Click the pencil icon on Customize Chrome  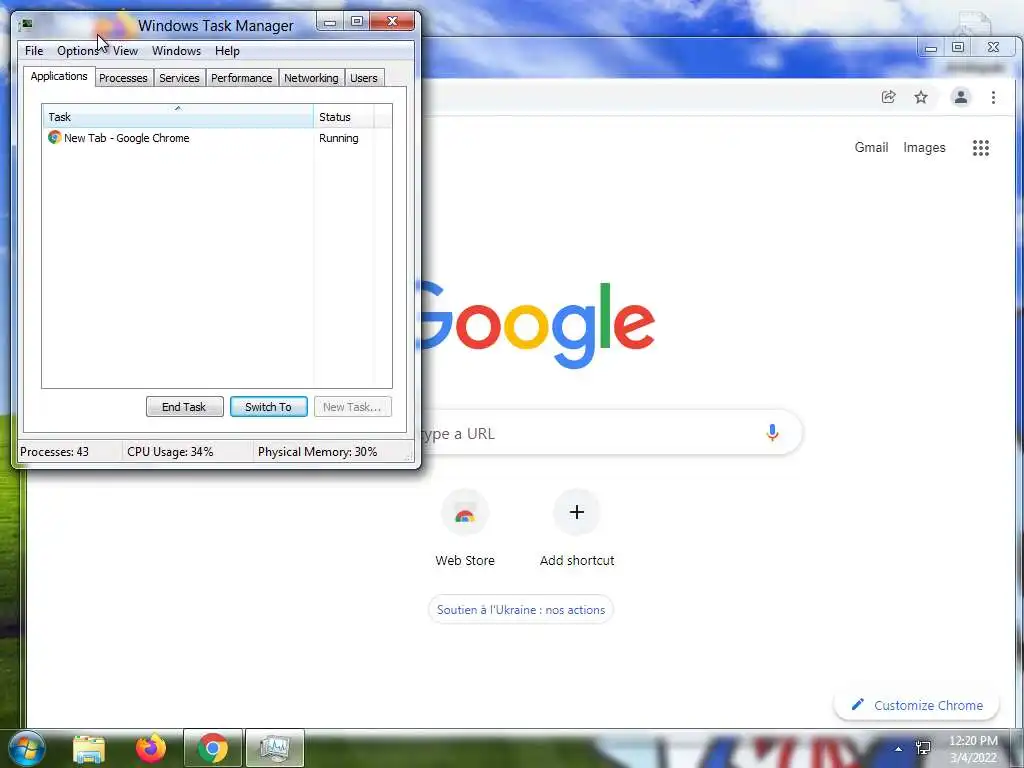(x=857, y=705)
